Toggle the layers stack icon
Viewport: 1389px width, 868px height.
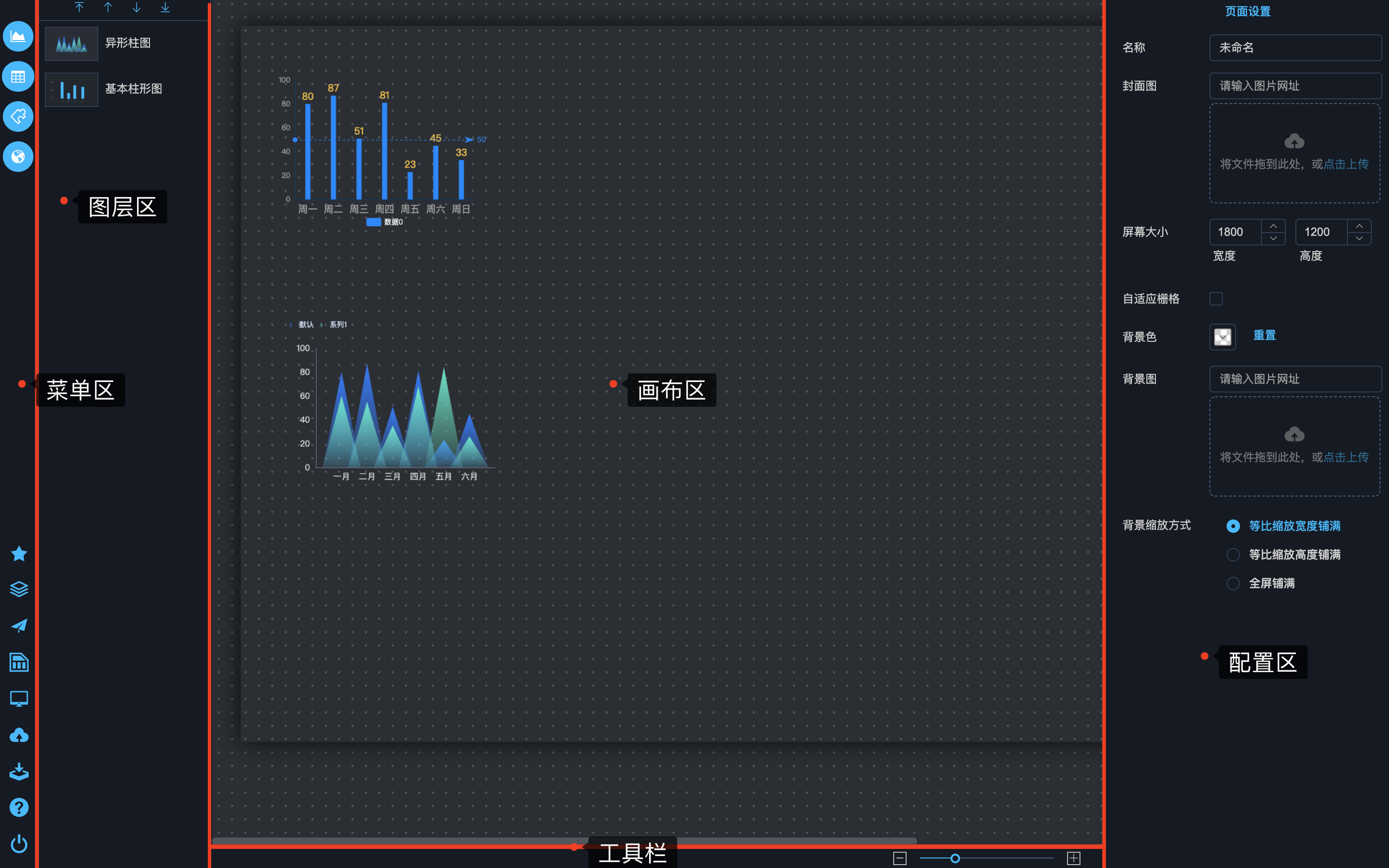19,590
